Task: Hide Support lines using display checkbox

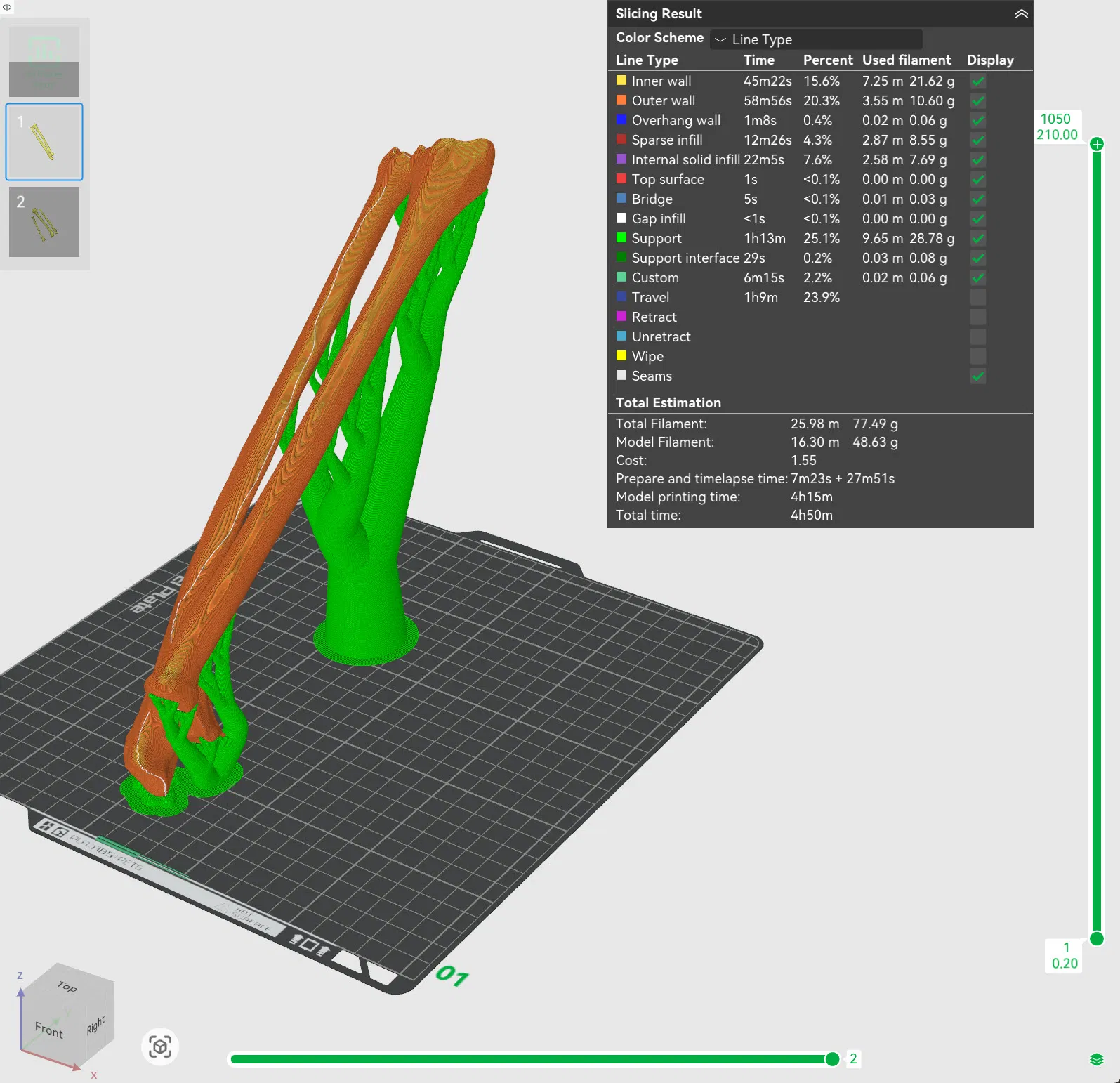Action: tap(978, 239)
